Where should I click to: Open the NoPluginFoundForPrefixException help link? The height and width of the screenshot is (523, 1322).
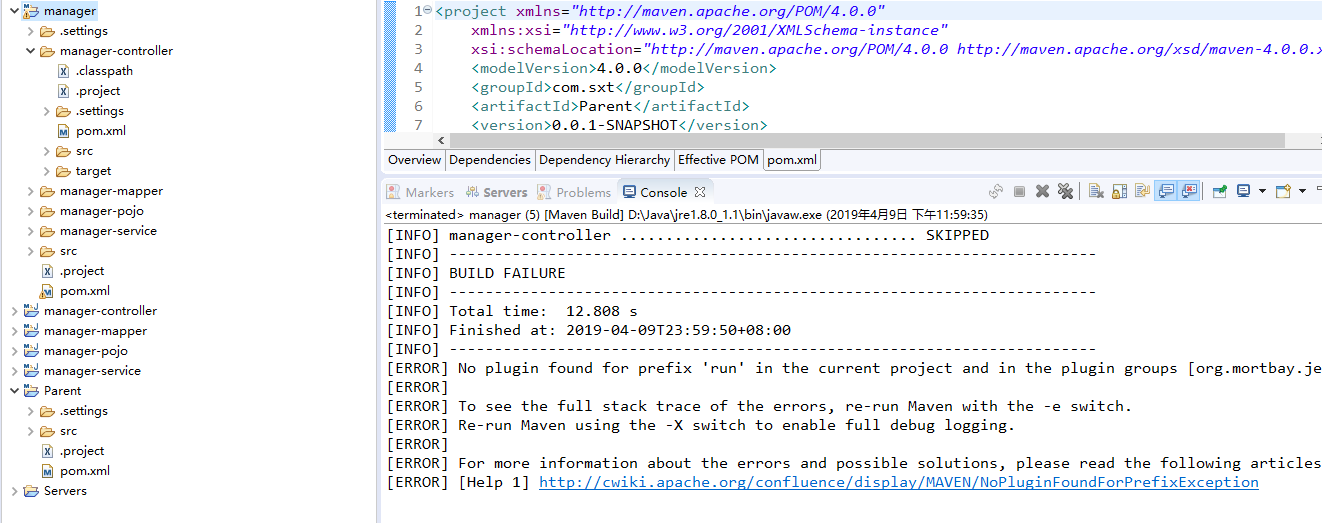(x=898, y=482)
